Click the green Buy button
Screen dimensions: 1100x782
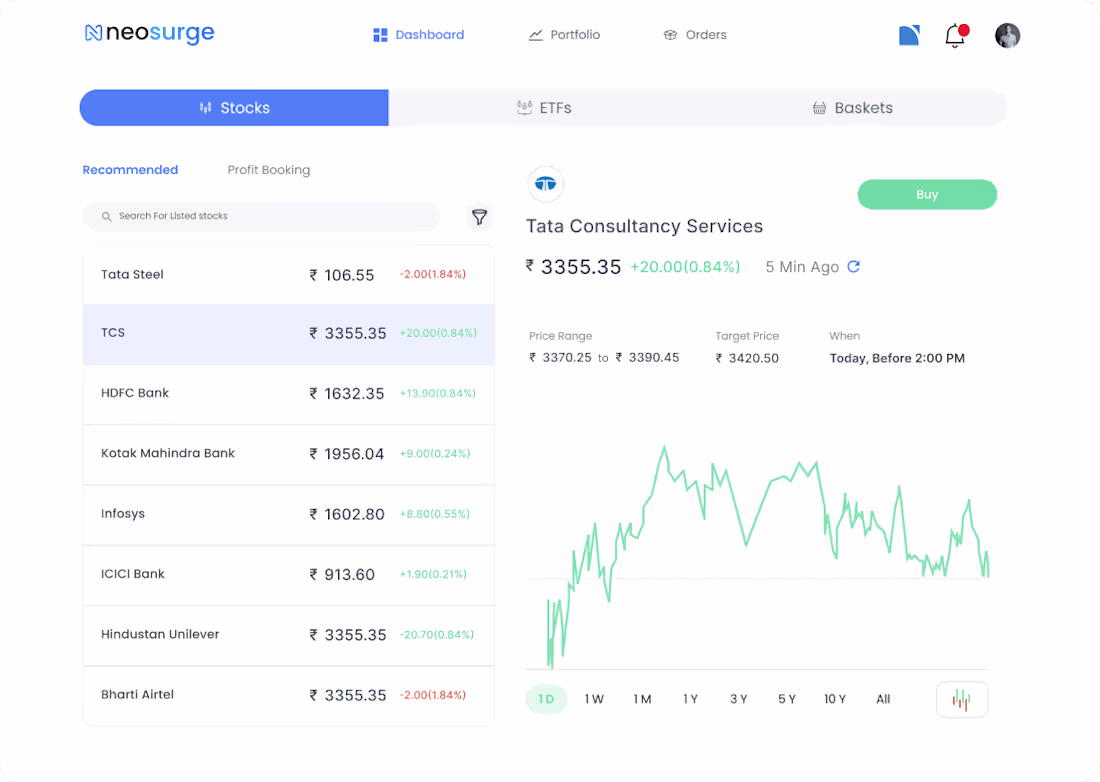927,194
